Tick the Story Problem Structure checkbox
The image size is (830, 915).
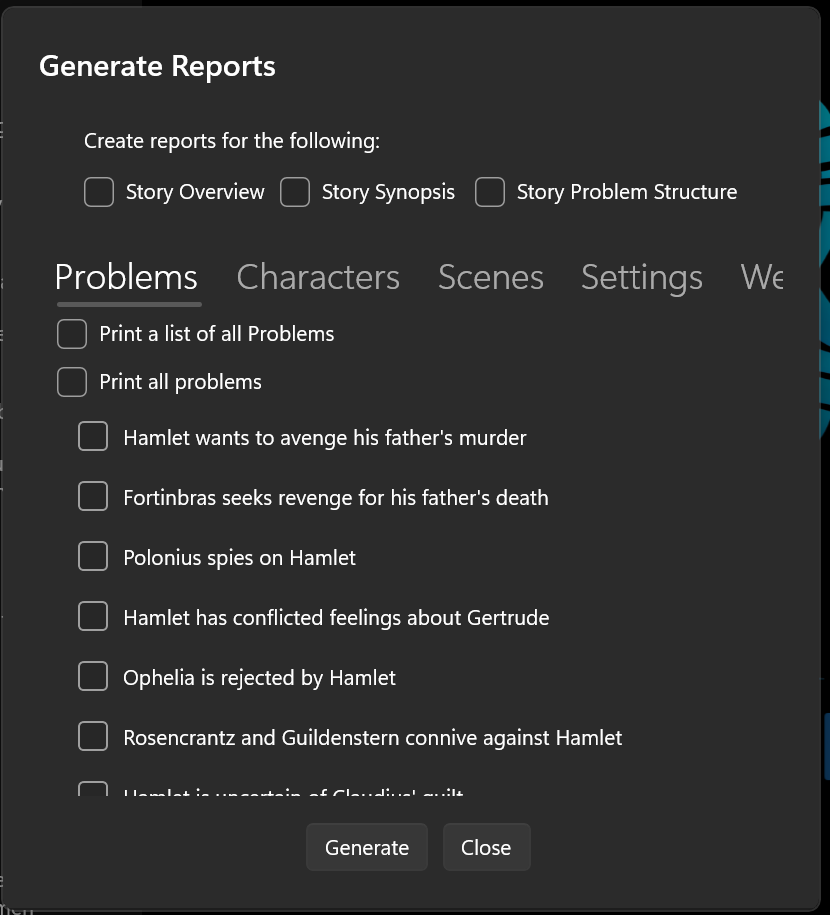(490, 192)
